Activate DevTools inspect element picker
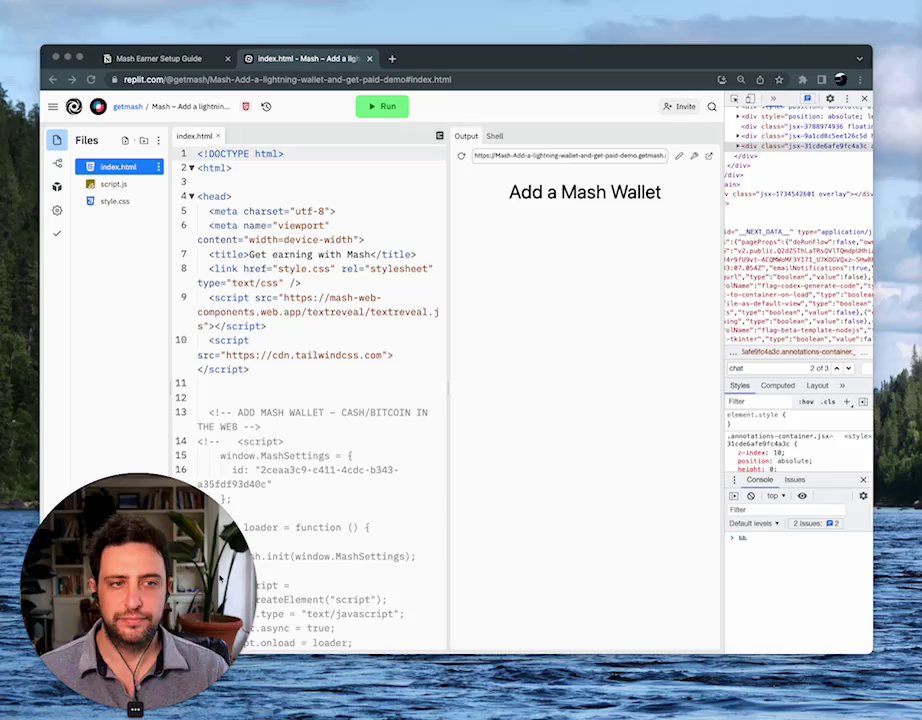 (734, 99)
